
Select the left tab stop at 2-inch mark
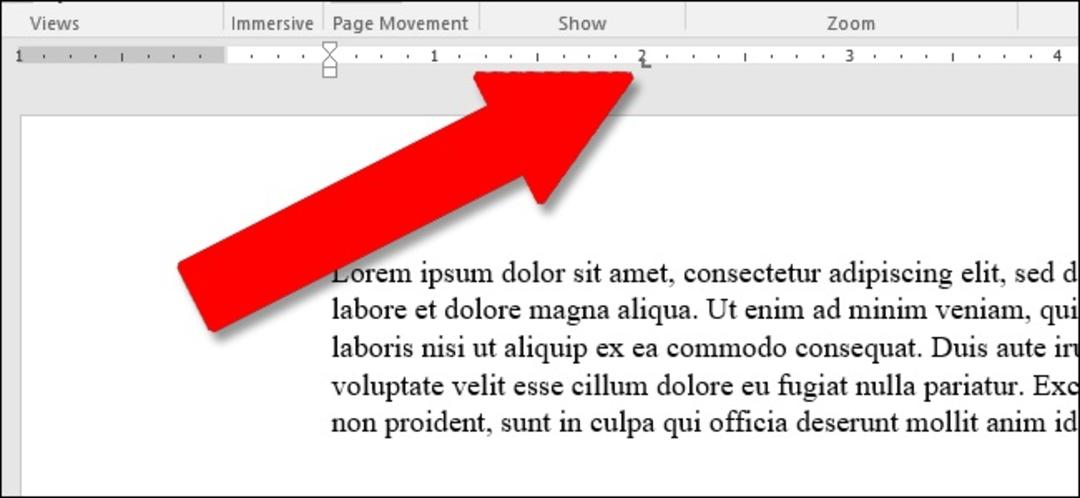point(645,65)
